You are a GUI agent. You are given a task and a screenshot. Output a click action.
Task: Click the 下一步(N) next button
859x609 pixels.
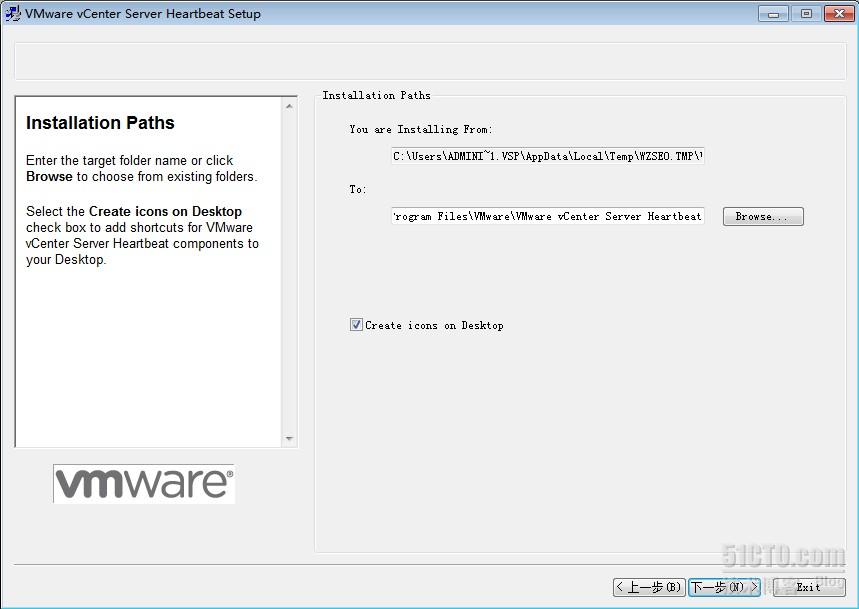724,587
